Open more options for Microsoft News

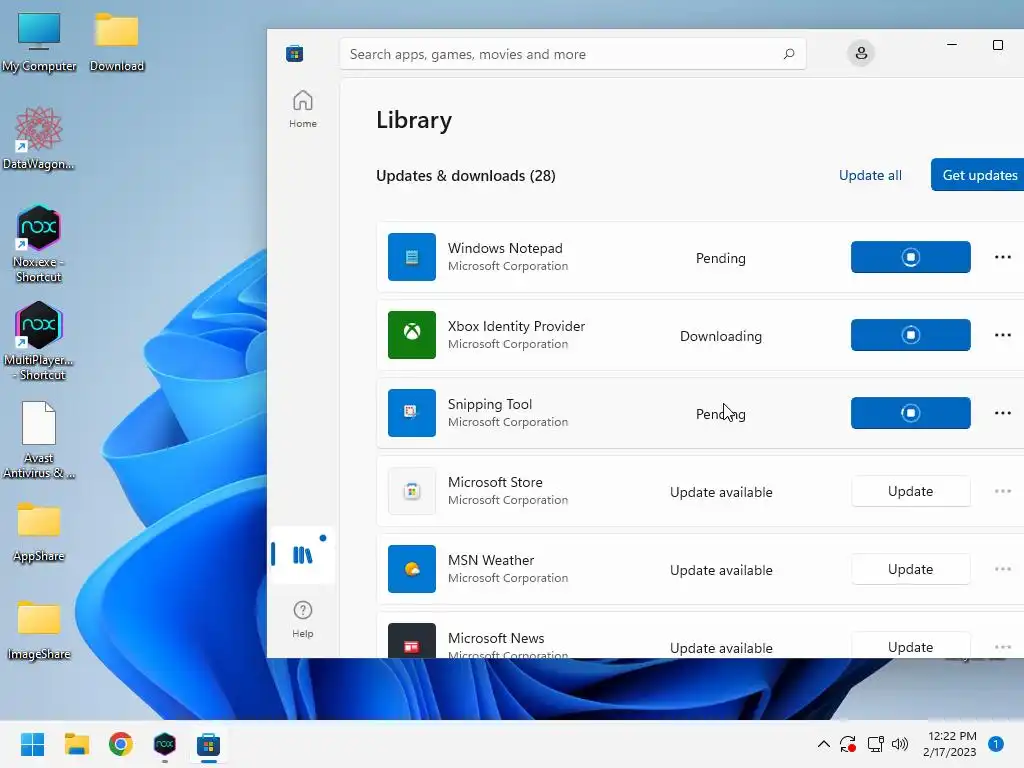click(1002, 647)
